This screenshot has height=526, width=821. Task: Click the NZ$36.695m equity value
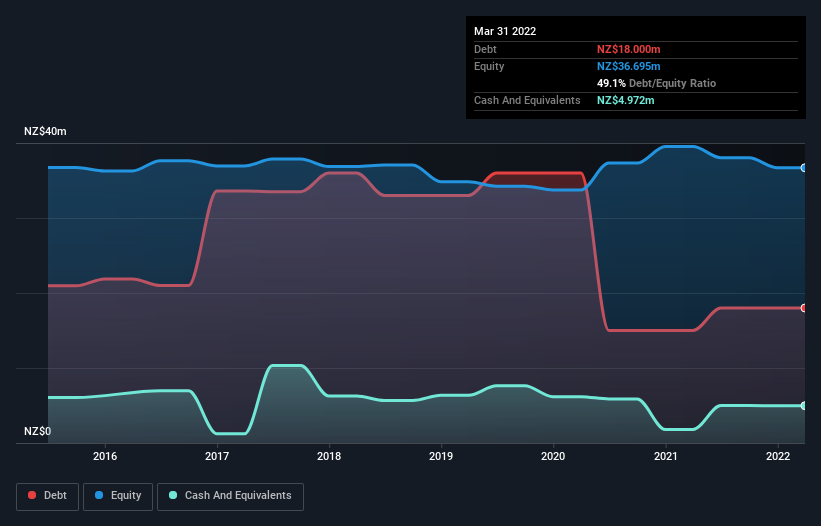[628, 66]
